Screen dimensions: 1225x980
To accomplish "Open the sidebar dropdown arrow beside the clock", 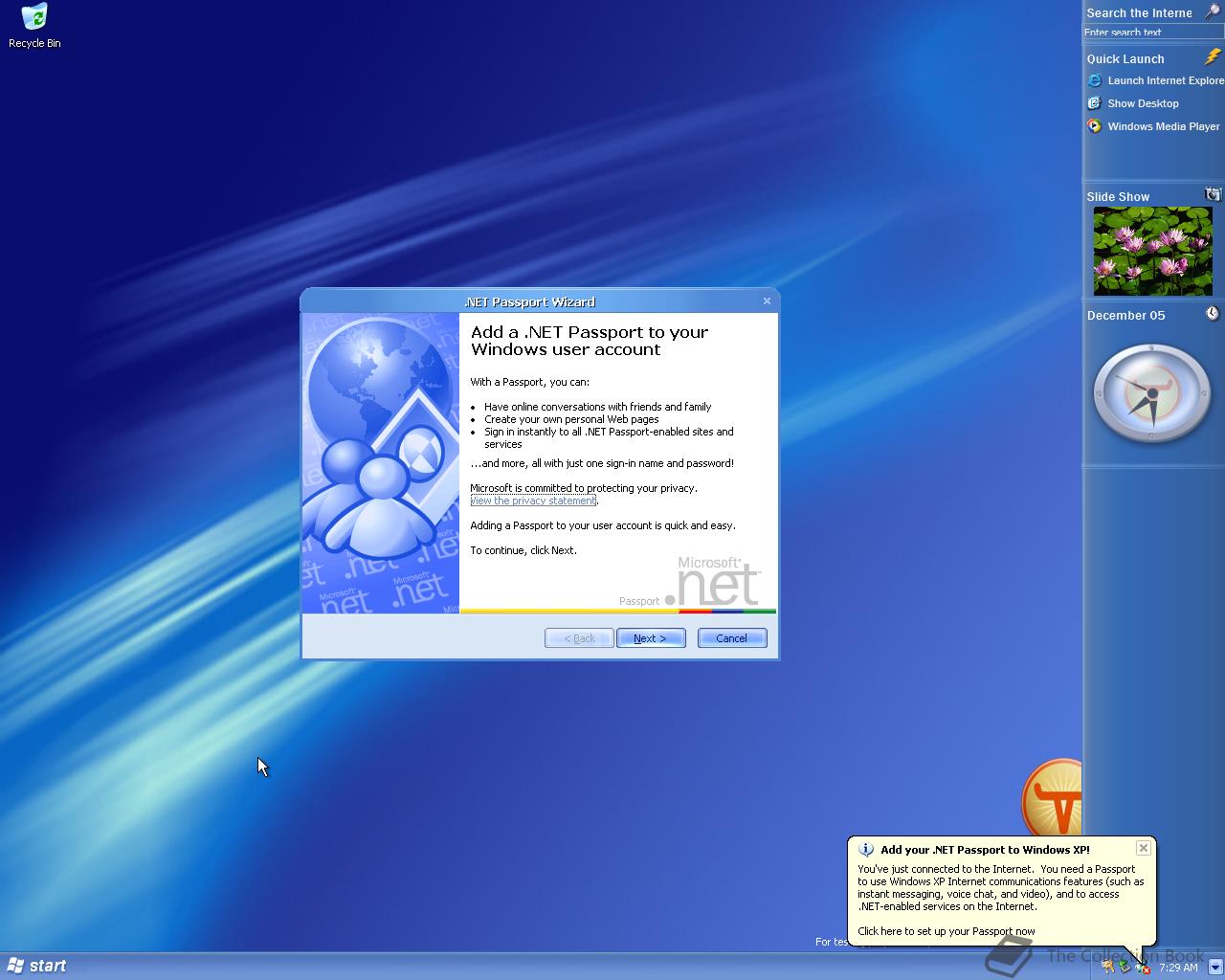I will (x=1214, y=967).
